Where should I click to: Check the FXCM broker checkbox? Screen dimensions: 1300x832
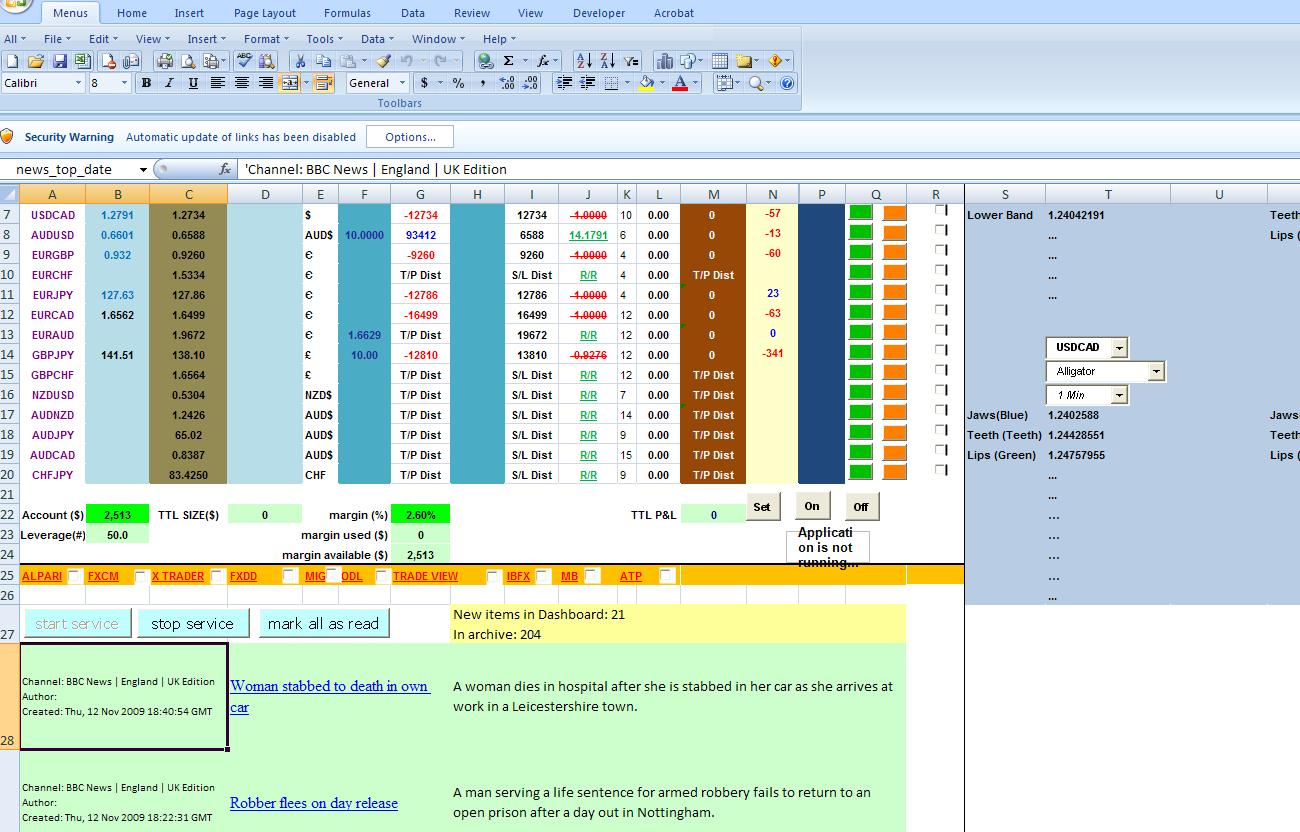(x=139, y=576)
